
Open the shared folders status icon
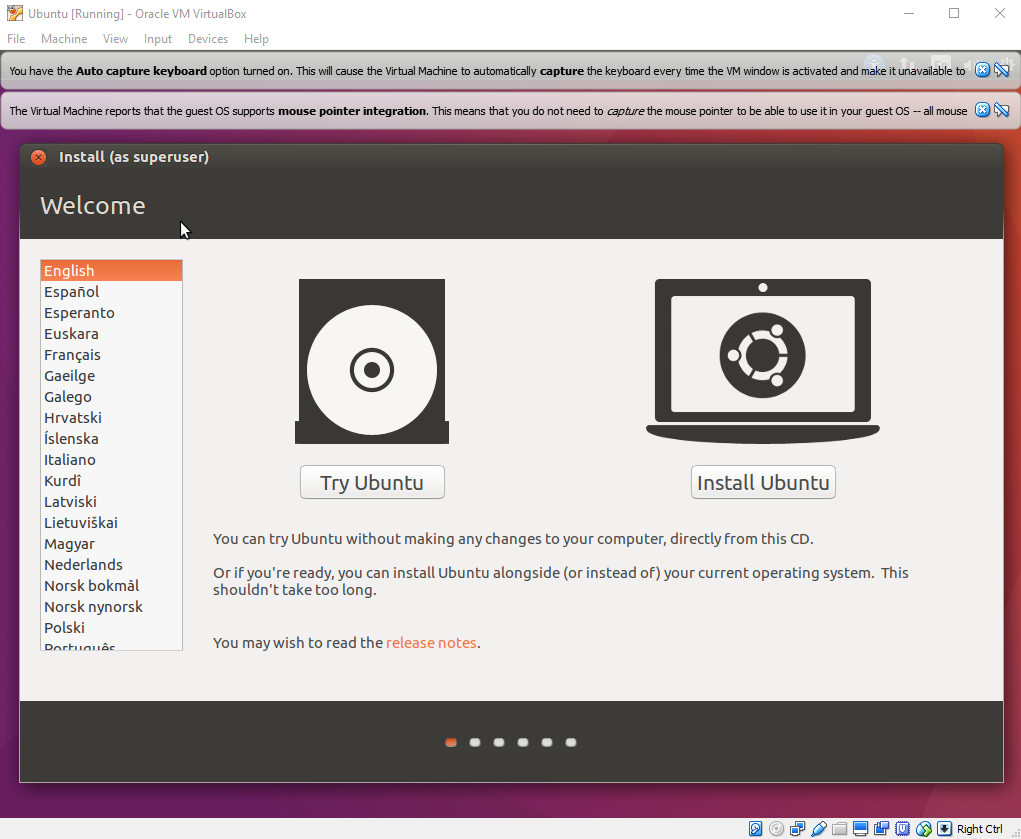[x=839, y=829]
